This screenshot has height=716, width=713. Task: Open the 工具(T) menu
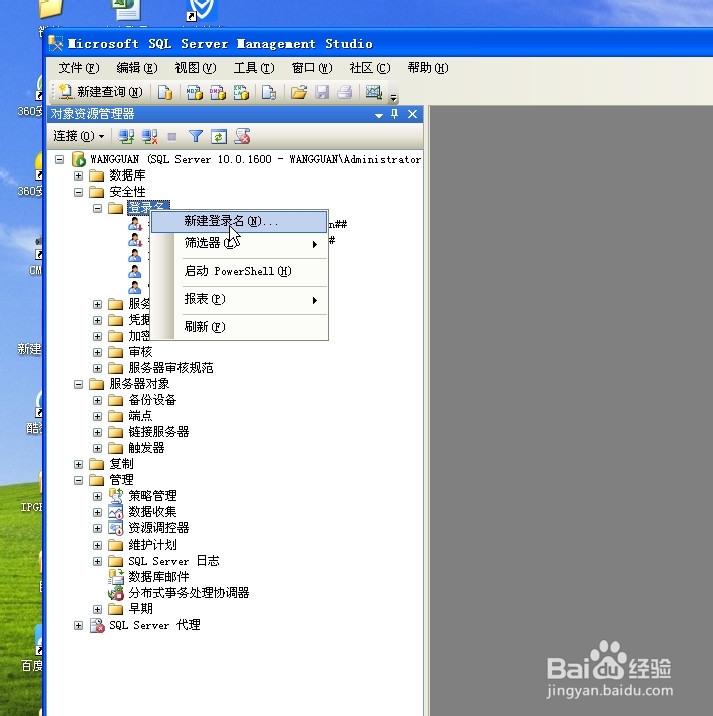pos(254,68)
